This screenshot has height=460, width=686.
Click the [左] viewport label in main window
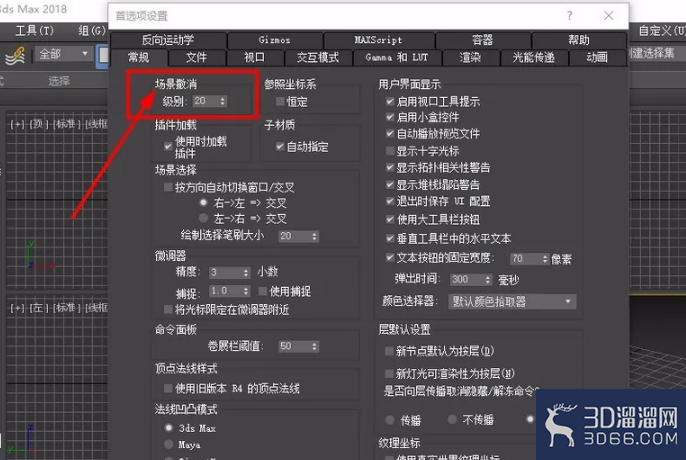tap(39, 308)
